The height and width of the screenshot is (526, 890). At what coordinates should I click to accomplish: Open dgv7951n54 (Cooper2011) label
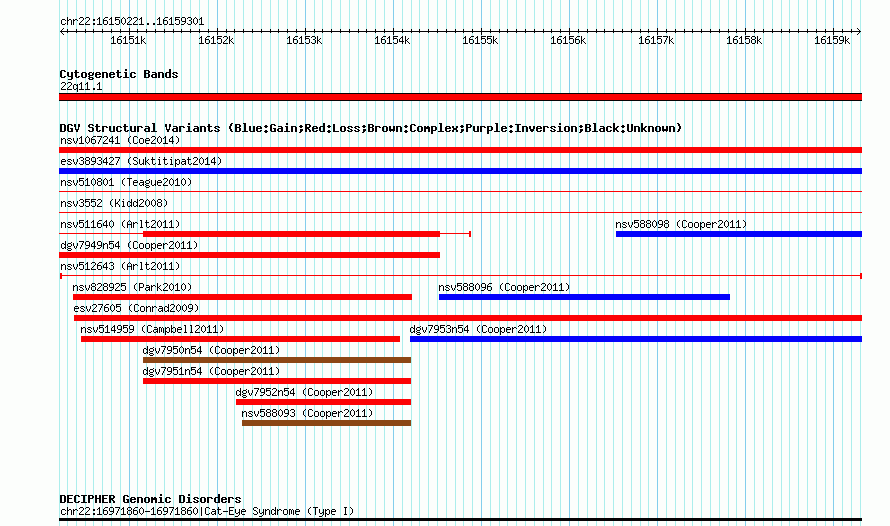click(x=211, y=371)
